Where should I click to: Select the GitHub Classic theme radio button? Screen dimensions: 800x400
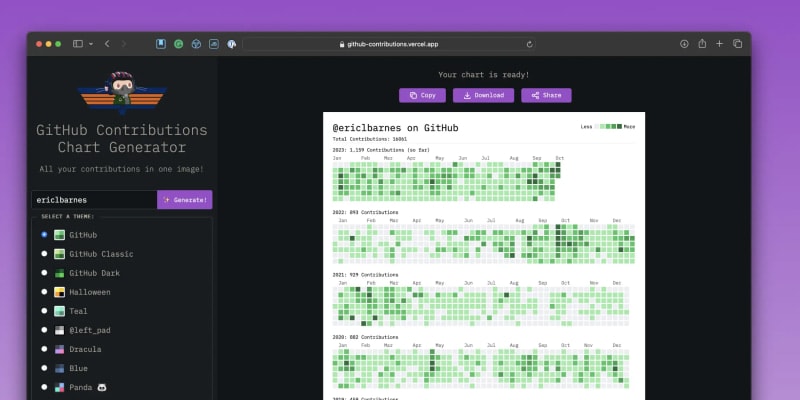(44, 254)
